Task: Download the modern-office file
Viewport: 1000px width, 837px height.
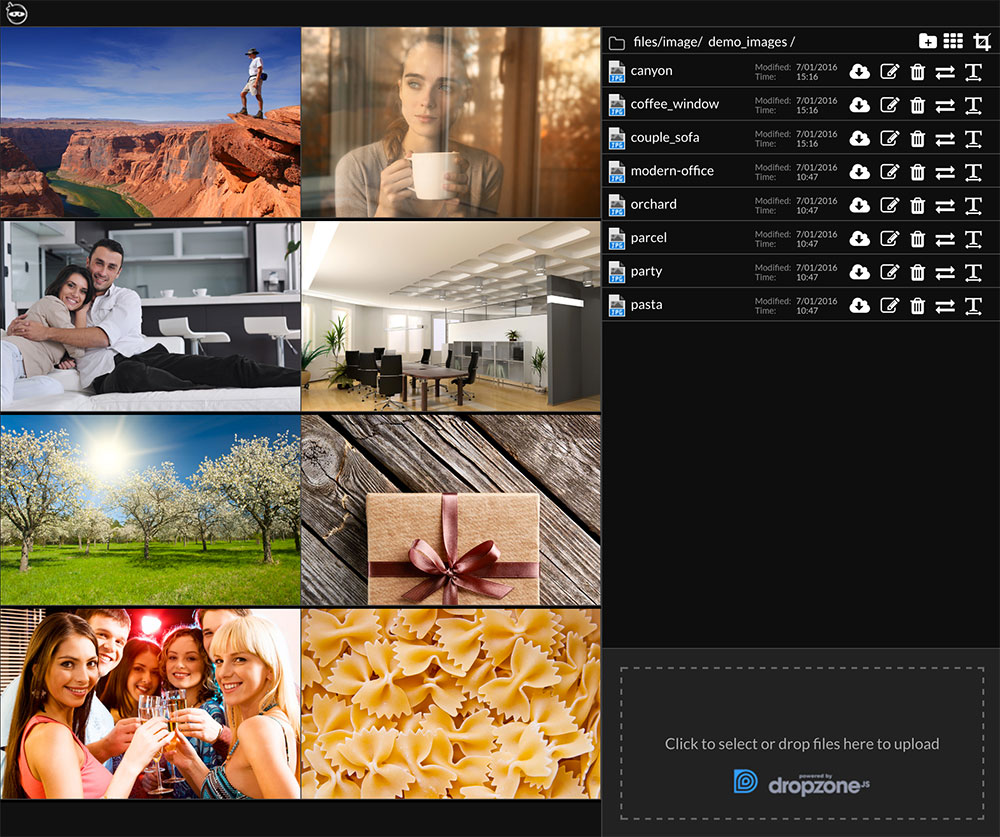Action: coord(860,172)
